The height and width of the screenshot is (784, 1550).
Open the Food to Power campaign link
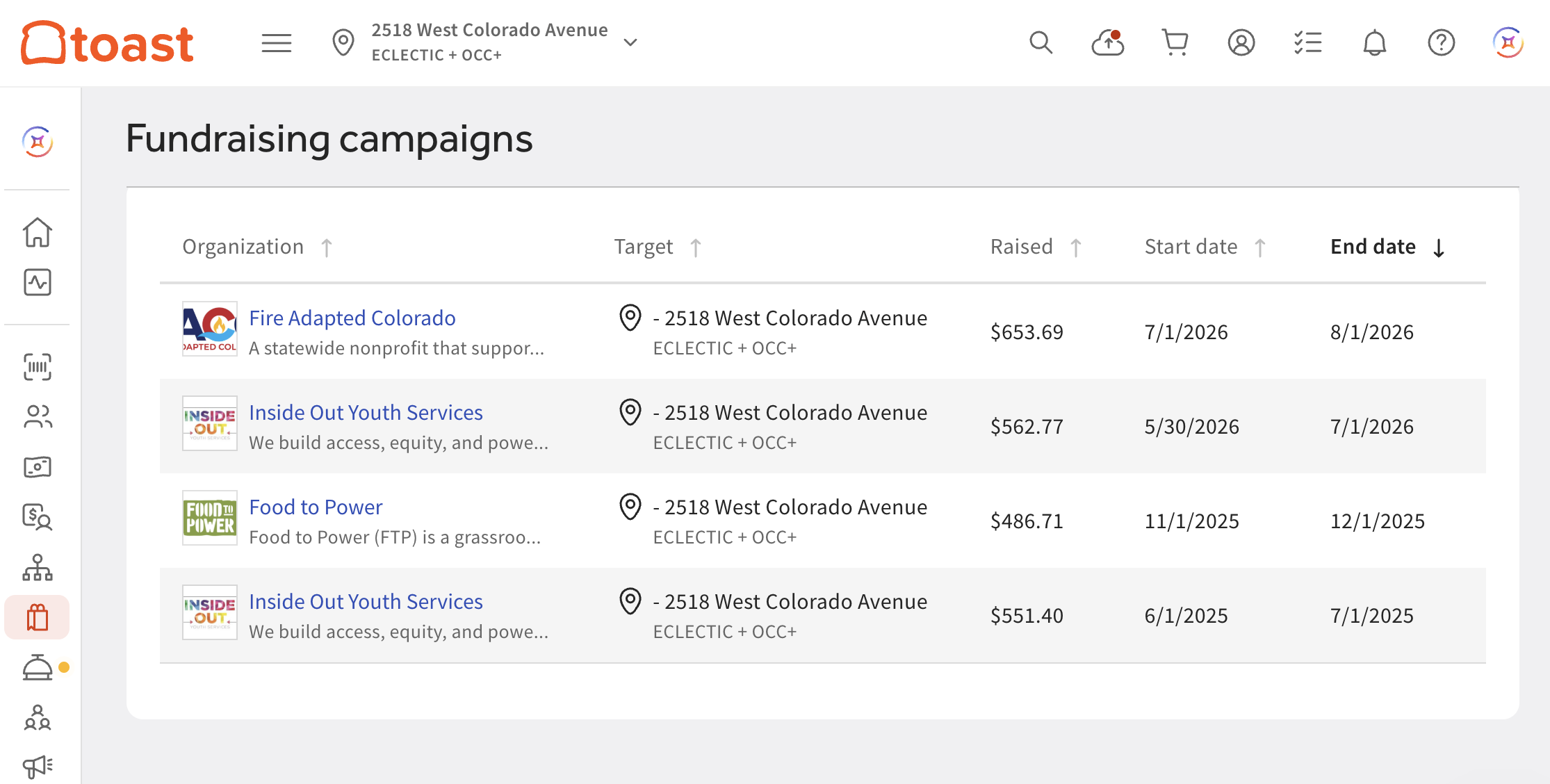pyautogui.click(x=316, y=507)
